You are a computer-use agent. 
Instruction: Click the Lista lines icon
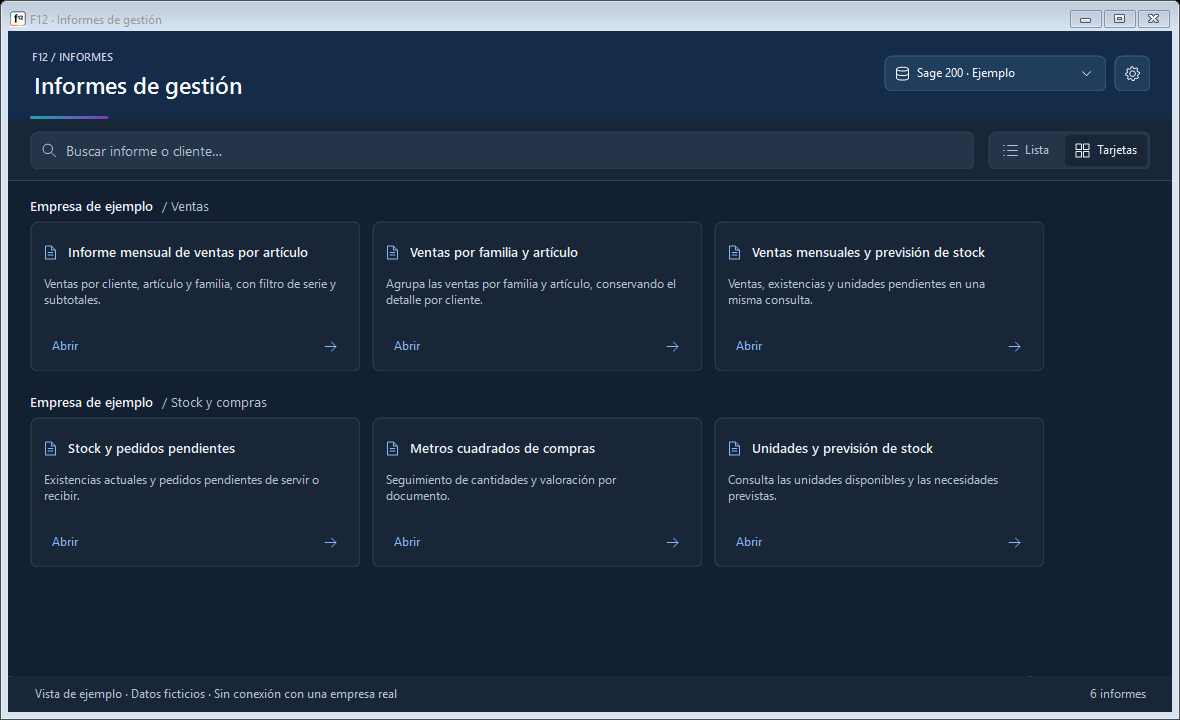[1010, 150]
